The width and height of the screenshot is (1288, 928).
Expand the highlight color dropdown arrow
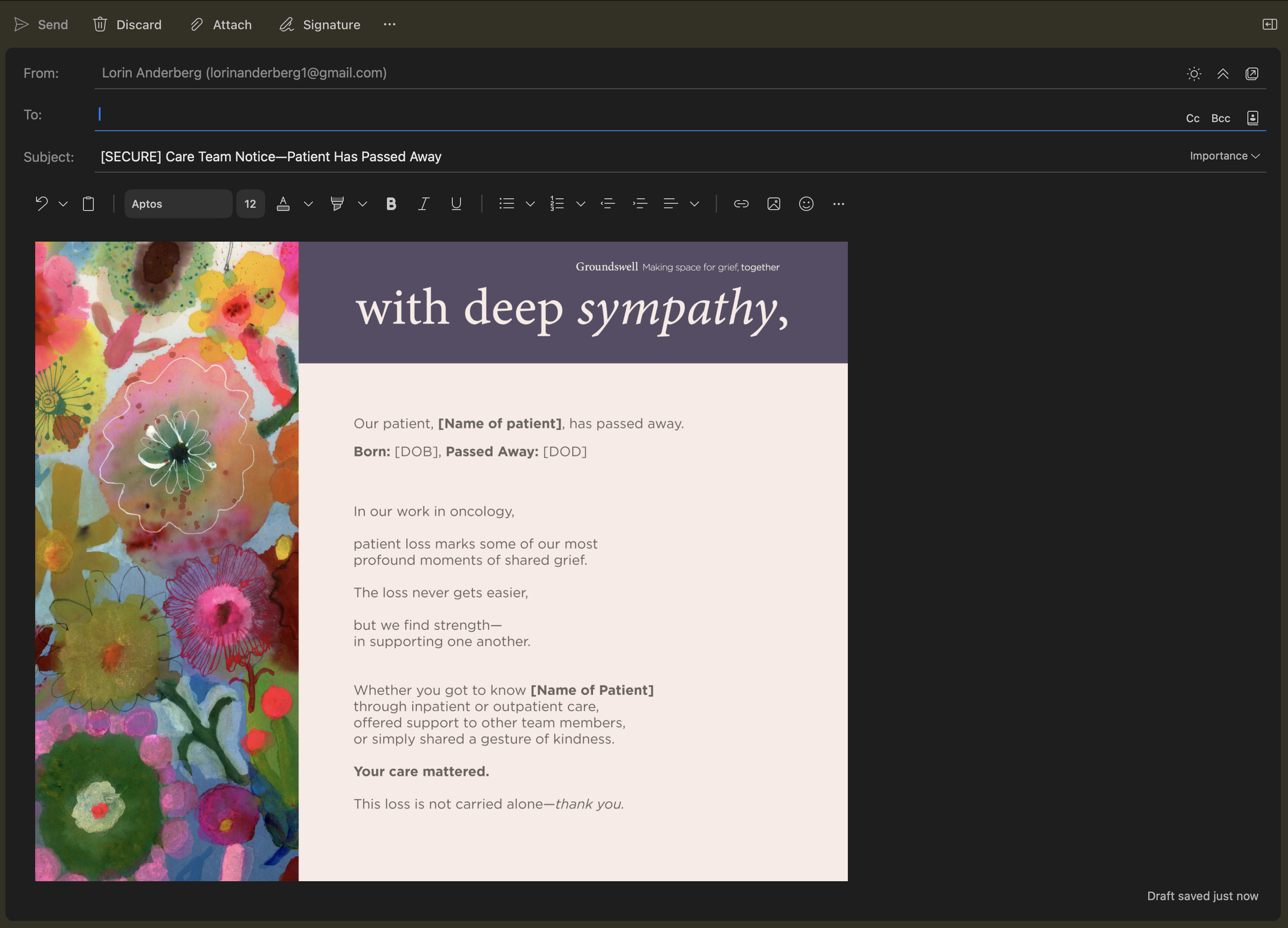(x=362, y=204)
